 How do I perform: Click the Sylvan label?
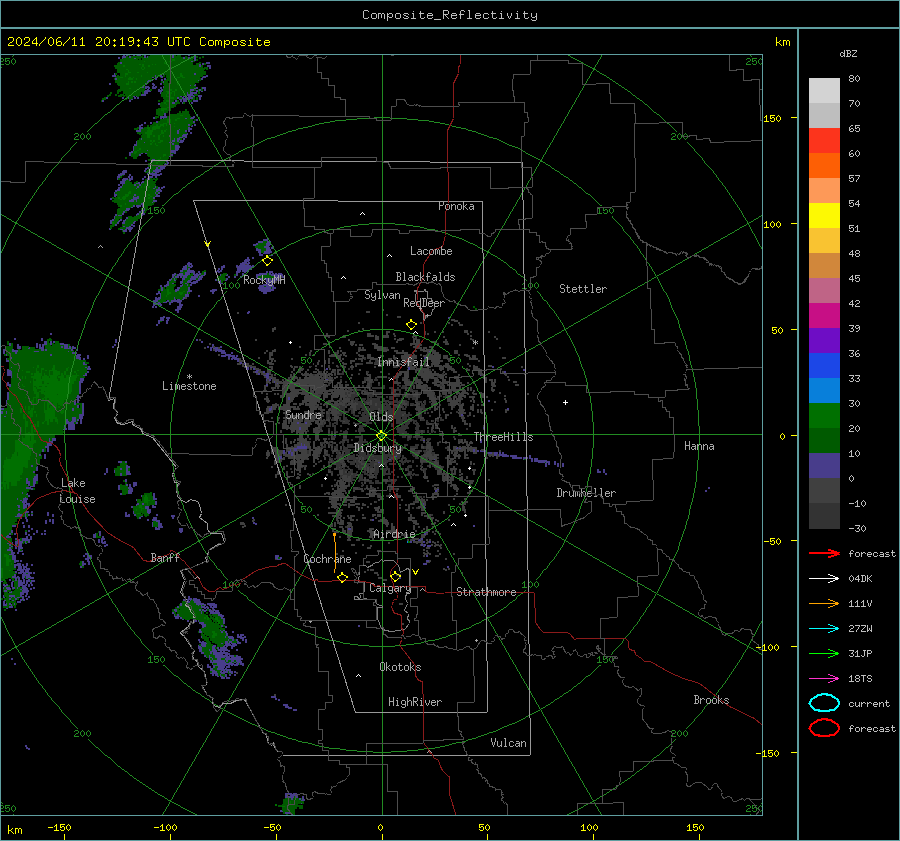coord(382,295)
